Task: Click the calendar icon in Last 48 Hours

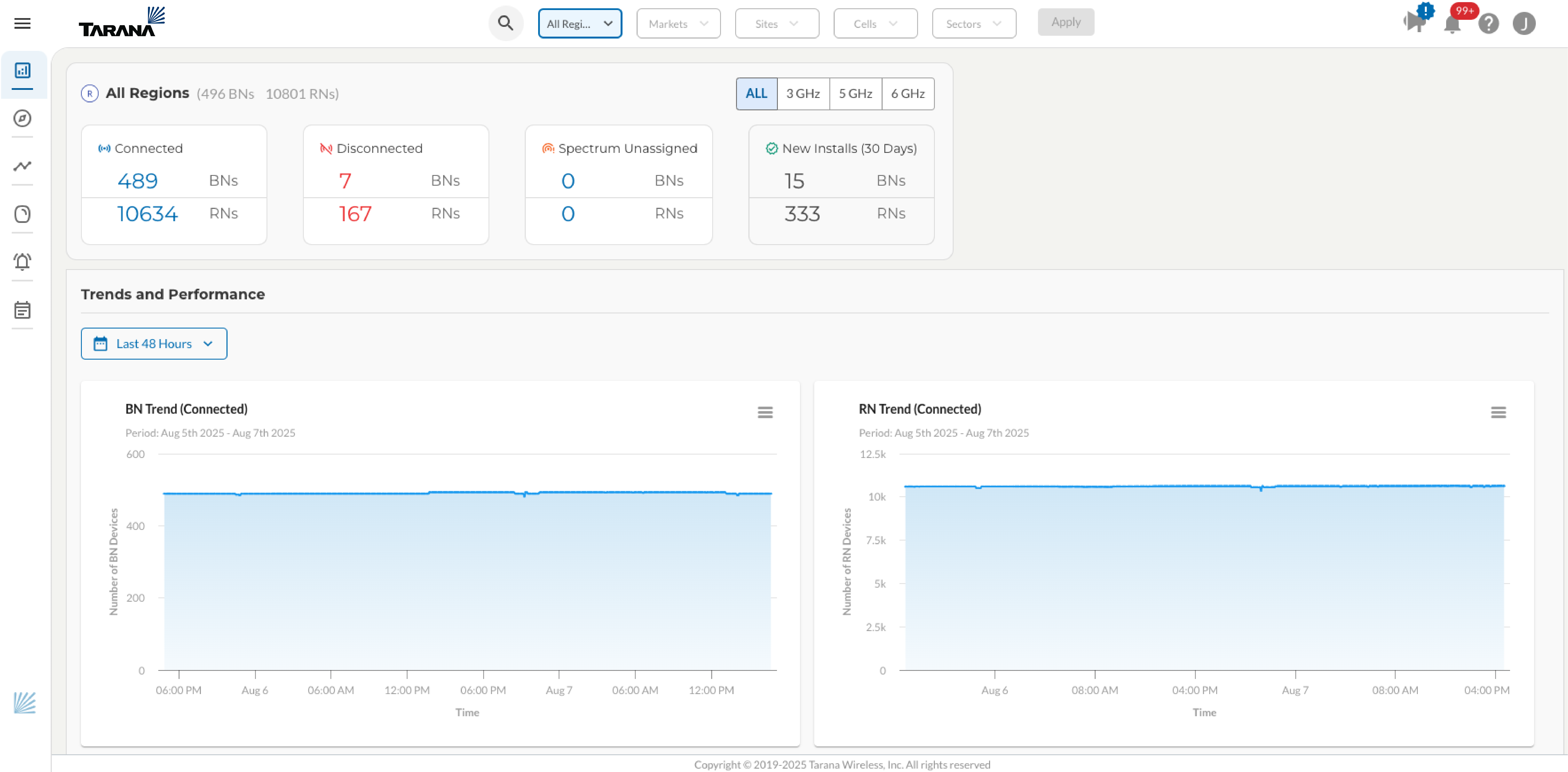Action: [x=100, y=344]
